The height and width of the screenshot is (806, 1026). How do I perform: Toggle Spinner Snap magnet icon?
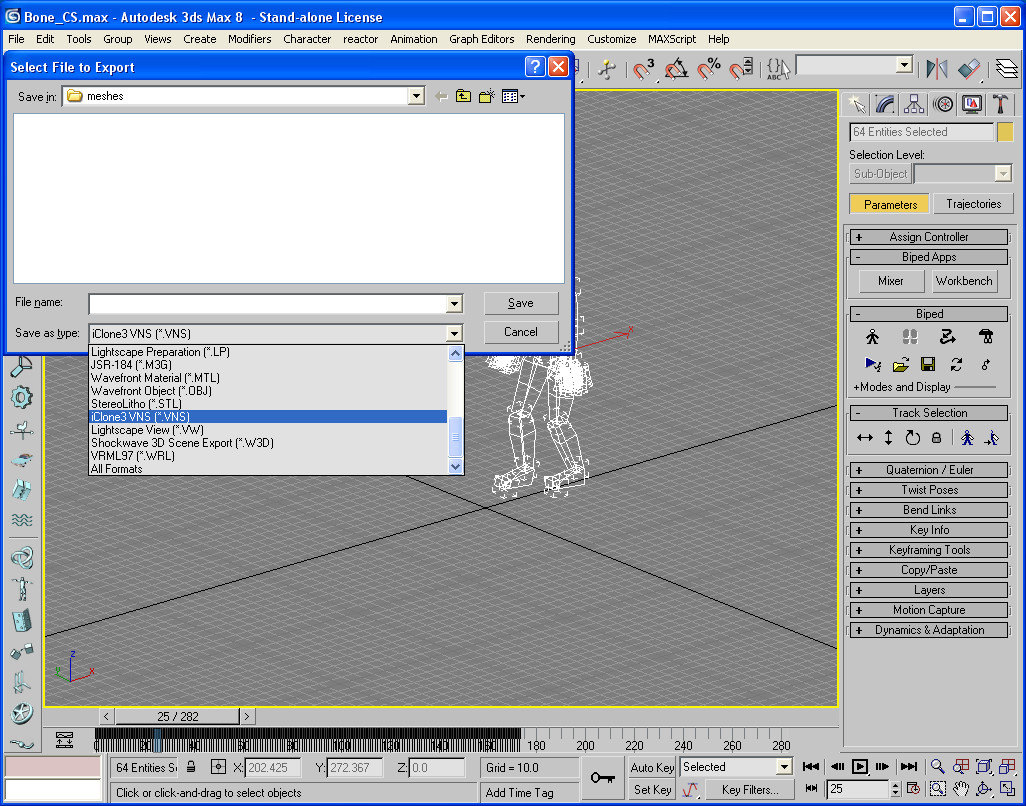(x=741, y=68)
